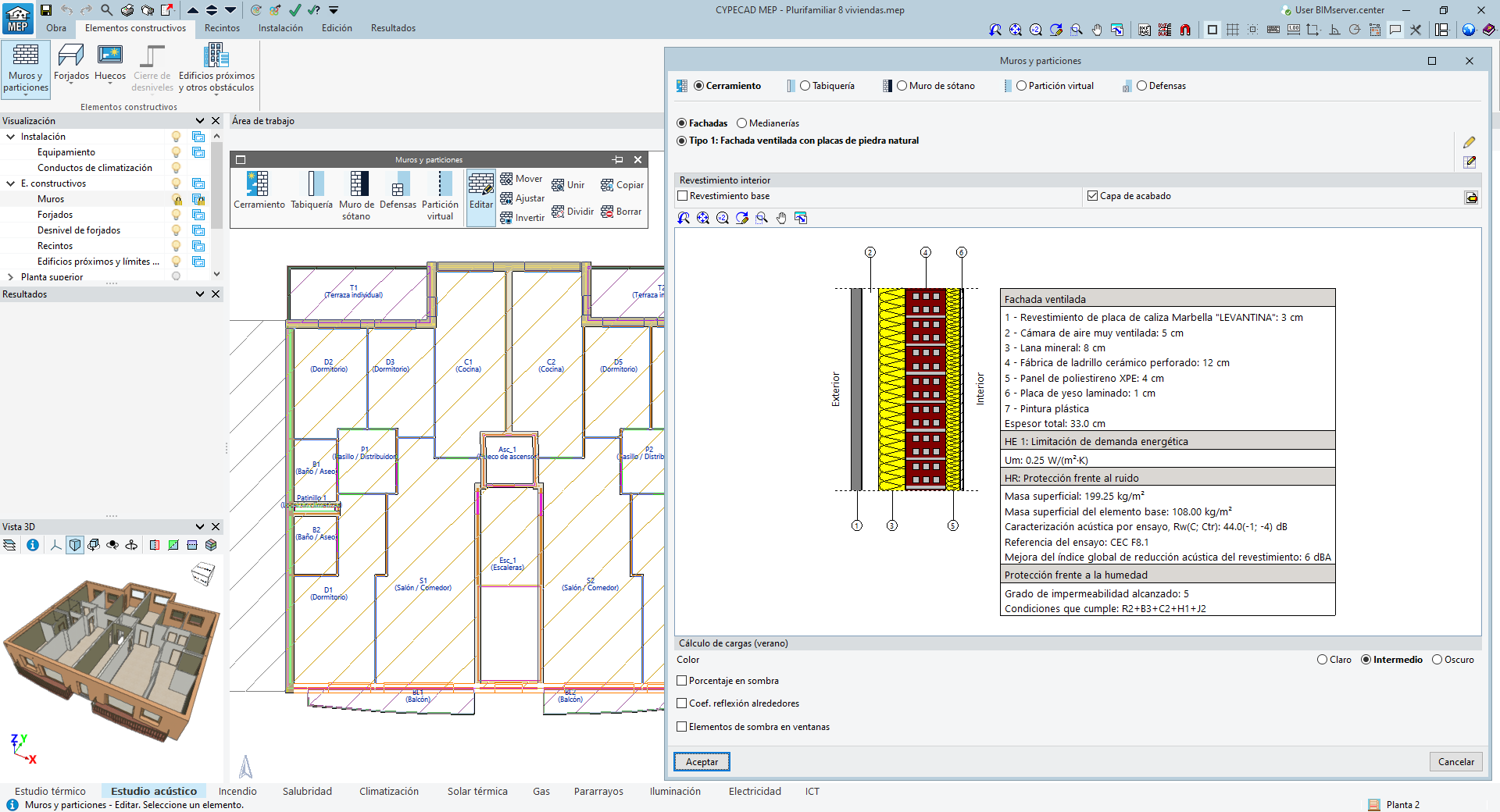Select the Forjados tool in ribbon
The image size is (1500, 812).
[71, 63]
